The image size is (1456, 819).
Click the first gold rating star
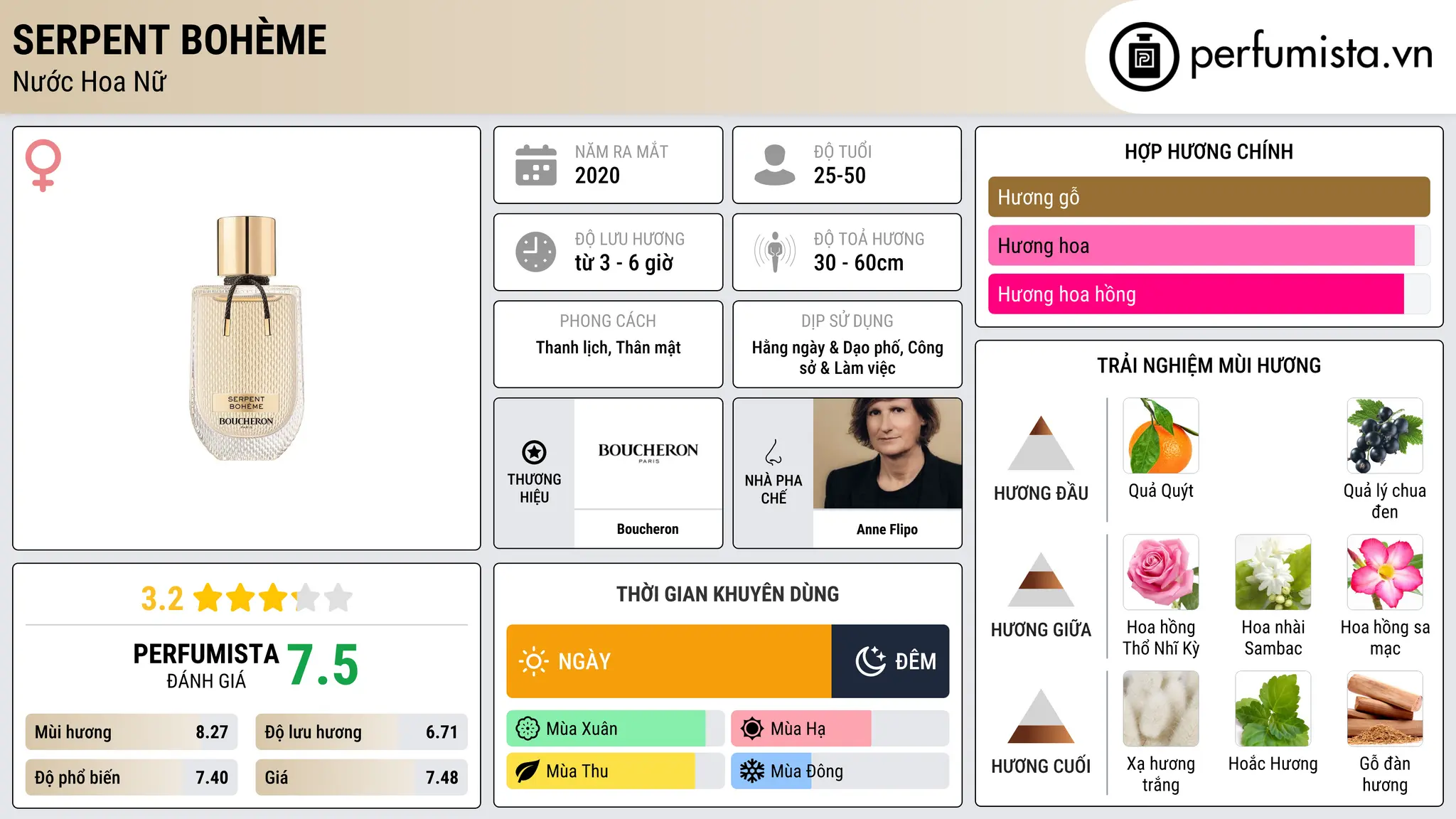208,598
